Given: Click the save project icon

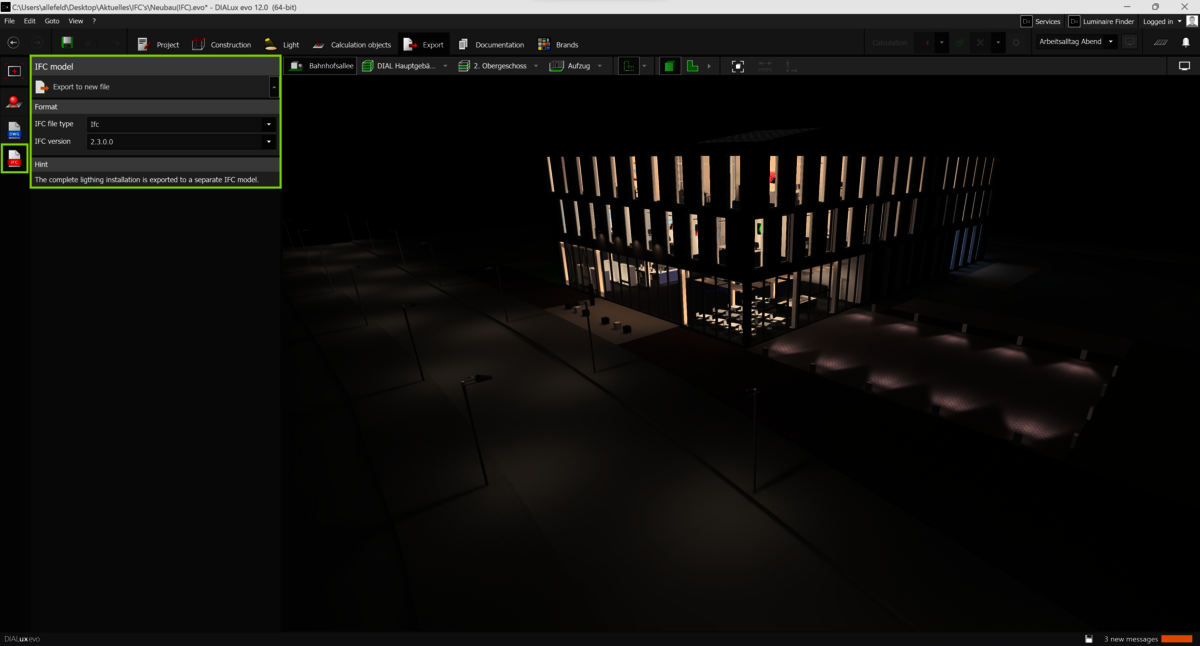Looking at the screenshot, I should pyautogui.click(x=67, y=43).
